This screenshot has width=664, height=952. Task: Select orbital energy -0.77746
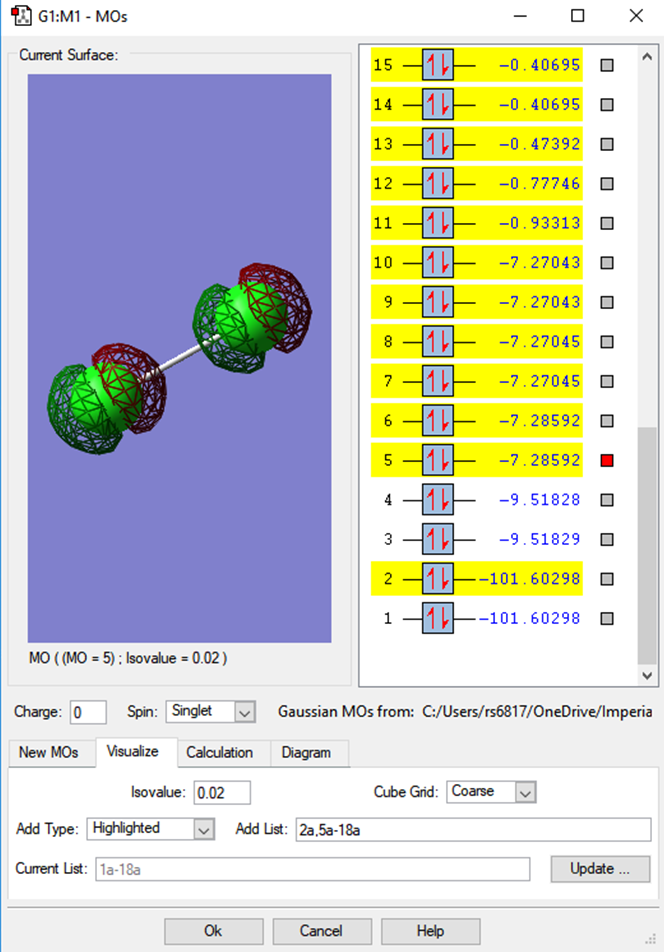click(539, 183)
